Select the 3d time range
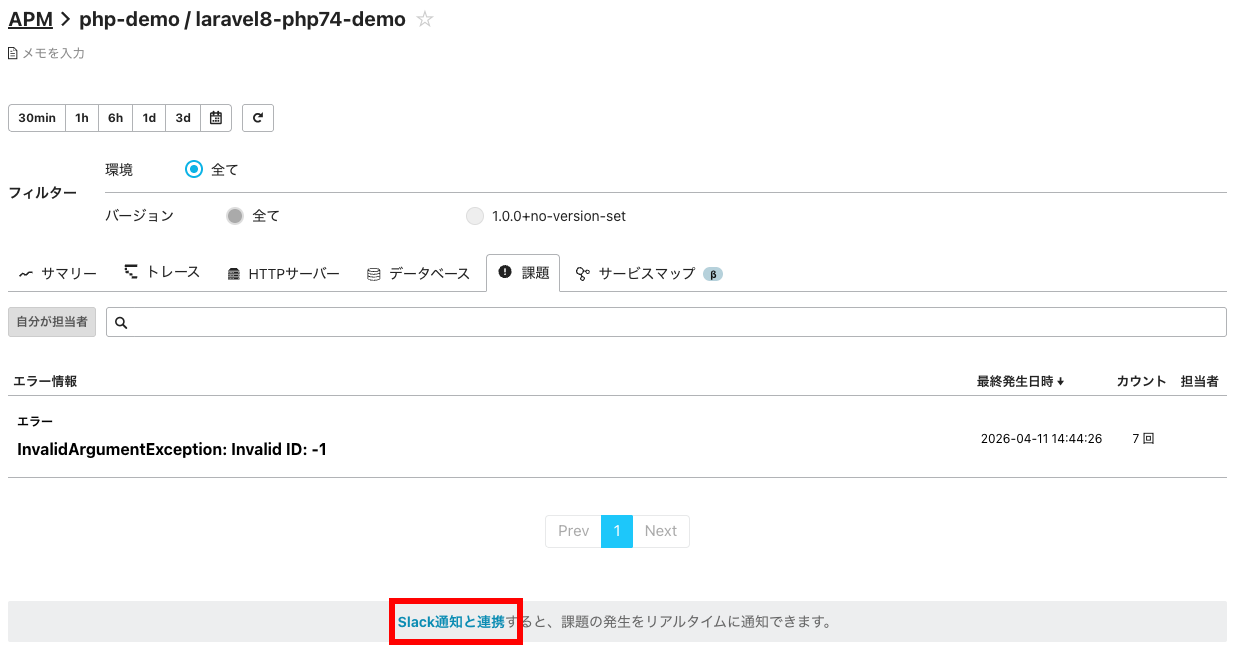The image size is (1233, 651). pos(183,118)
